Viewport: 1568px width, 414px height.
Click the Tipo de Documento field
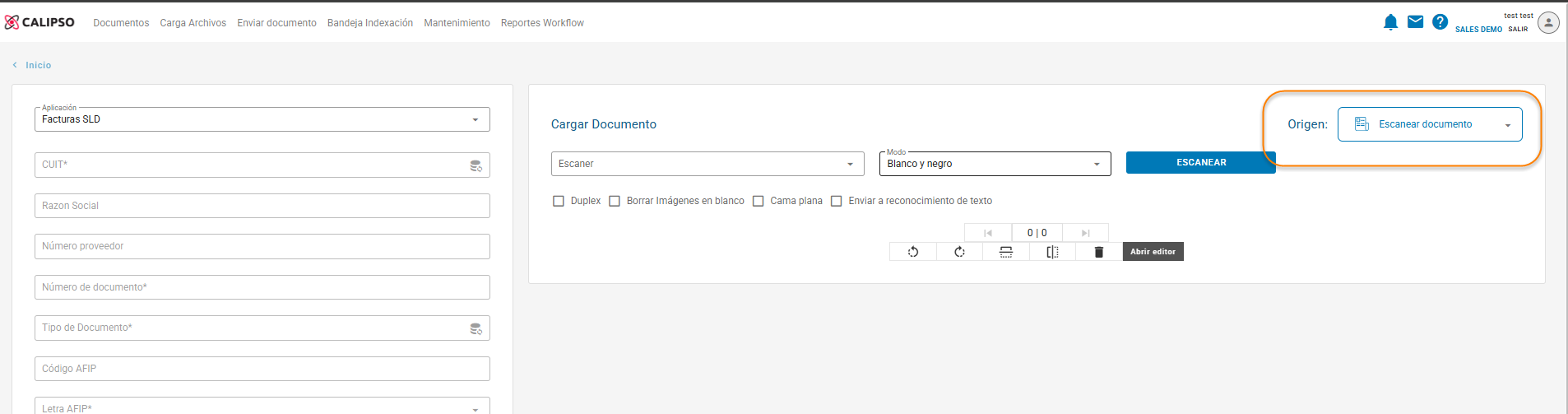coord(262,328)
